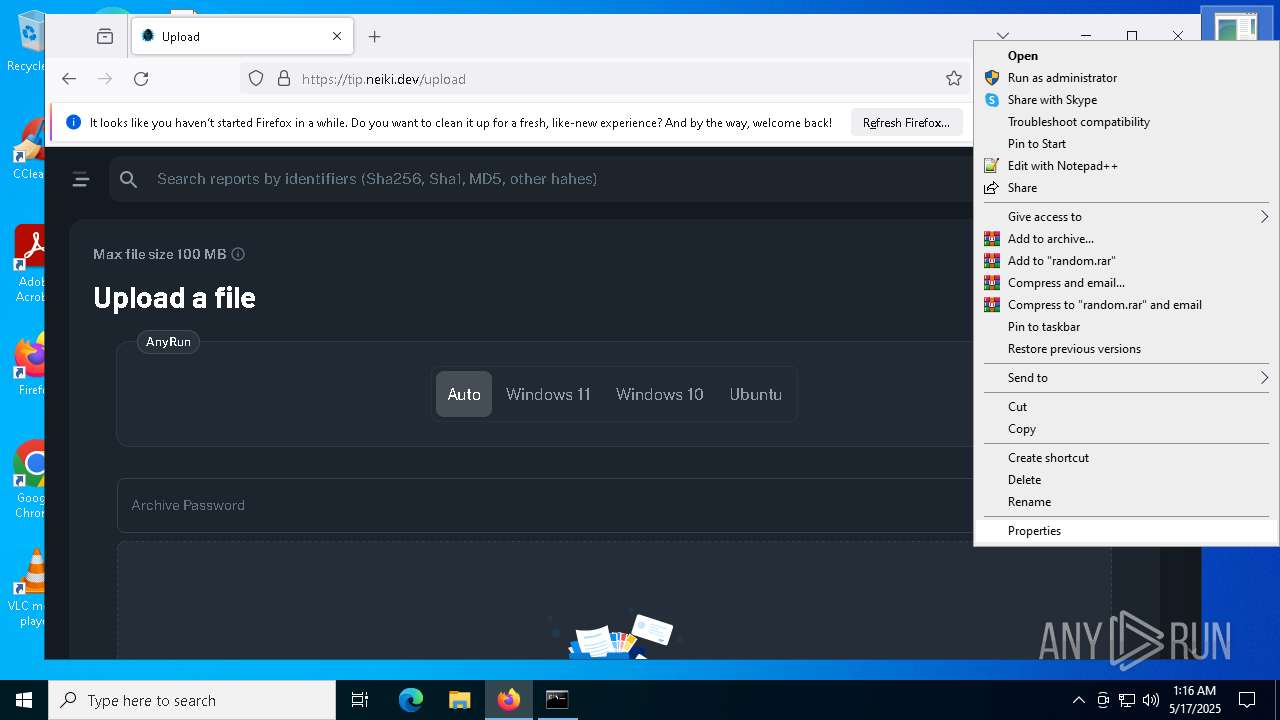Choose Rename from context menu

tap(1126, 502)
